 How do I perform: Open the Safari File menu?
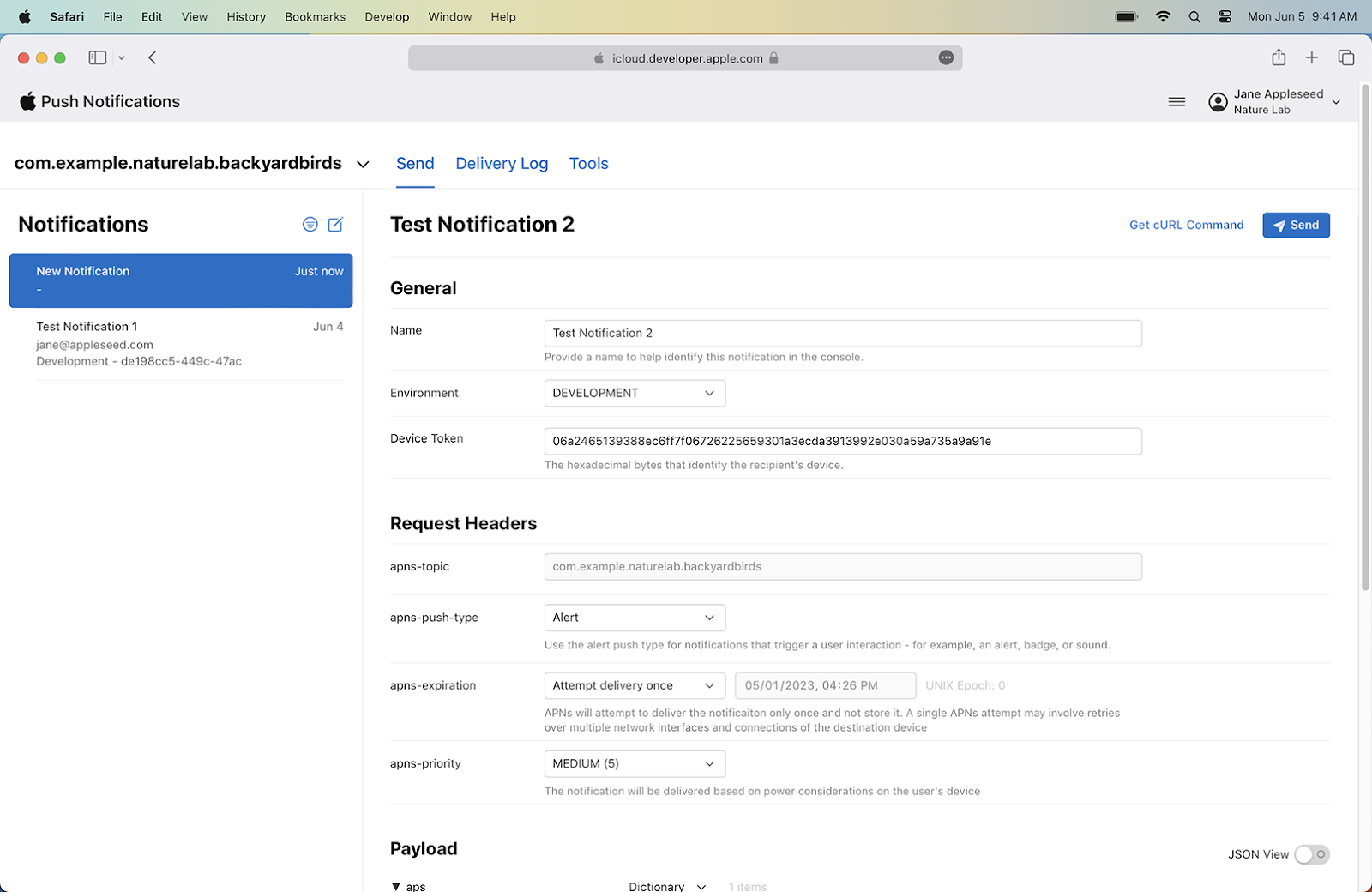pyautogui.click(x=112, y=16)
